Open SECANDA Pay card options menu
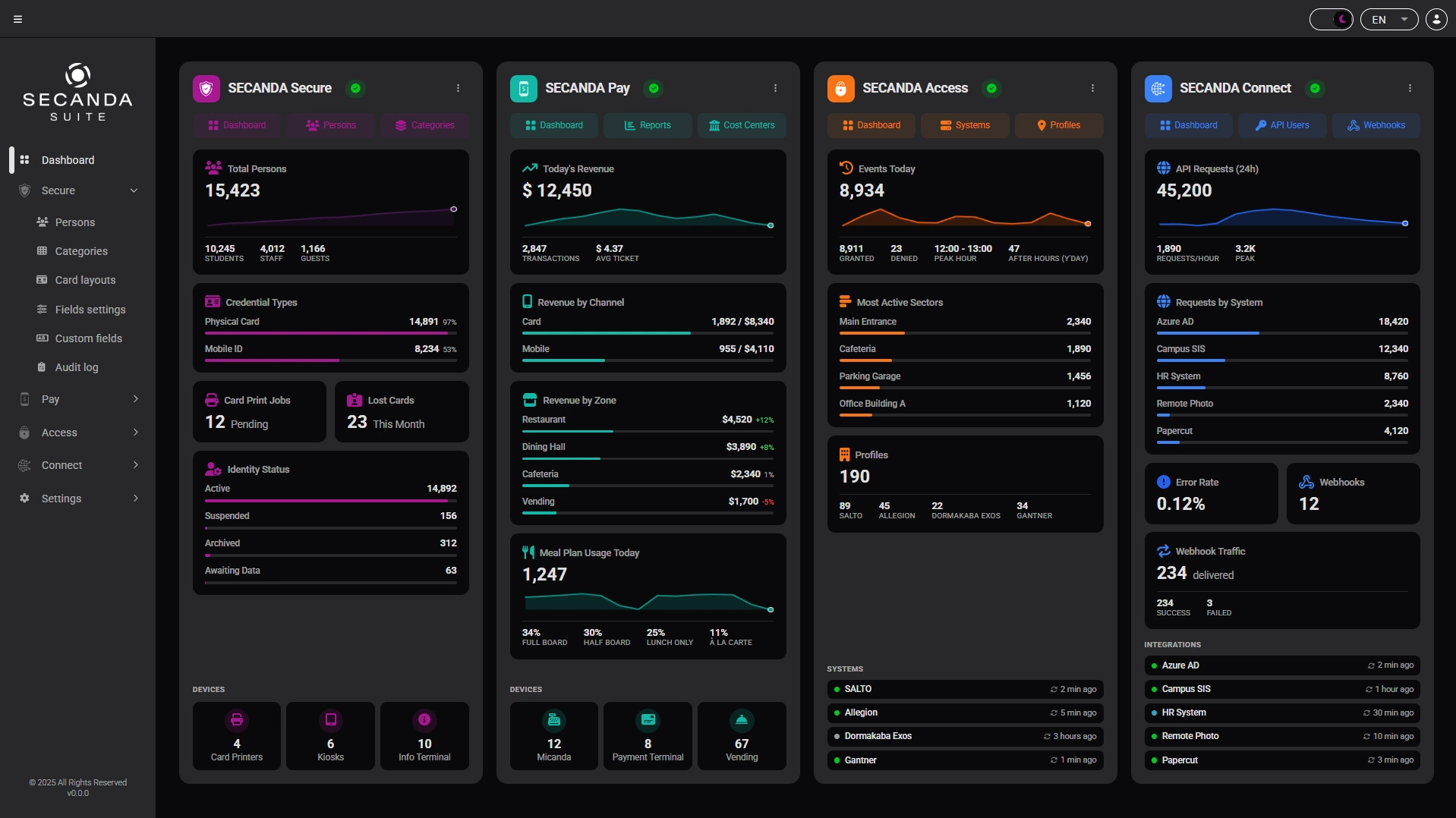The image size is (1456, 818). pyautogui.click(x=775, y=89)
